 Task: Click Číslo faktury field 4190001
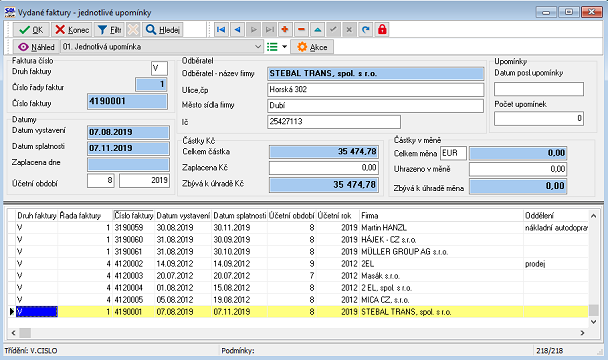tap(128, 102)
